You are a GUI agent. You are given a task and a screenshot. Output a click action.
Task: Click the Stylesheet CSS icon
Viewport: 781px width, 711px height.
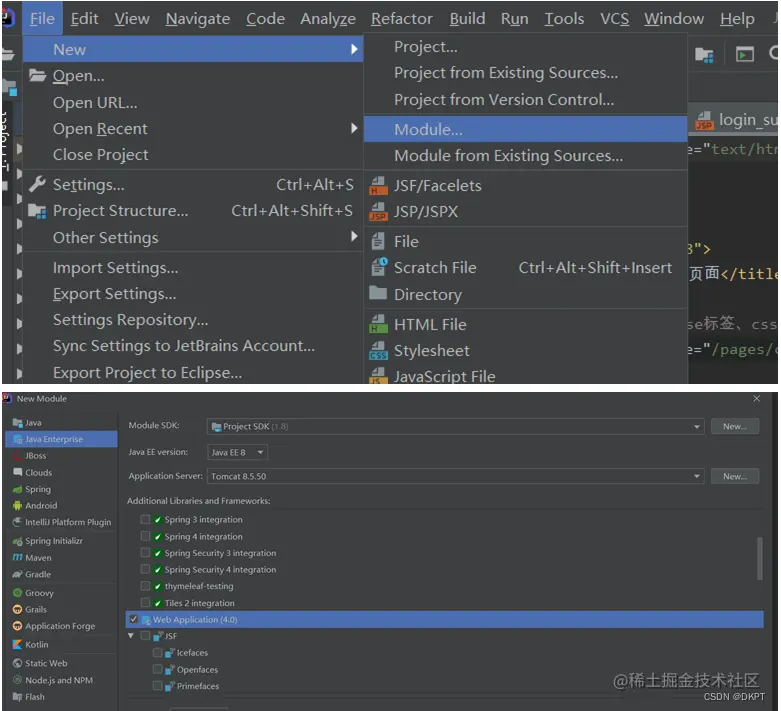pos(378,350)
